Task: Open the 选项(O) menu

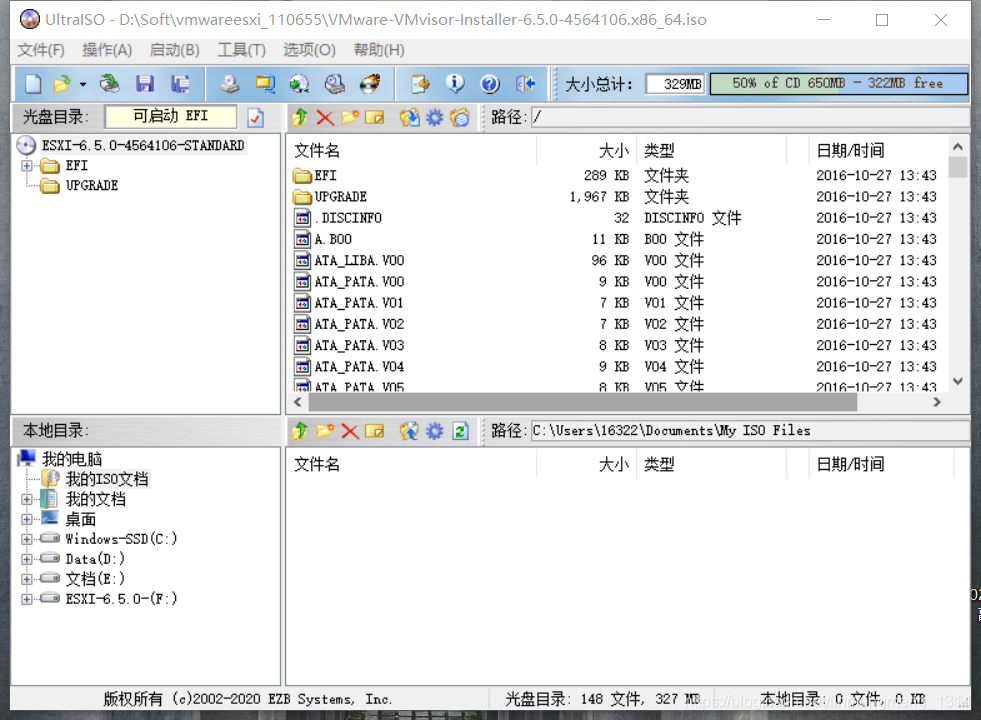Action: pos(309,50)
